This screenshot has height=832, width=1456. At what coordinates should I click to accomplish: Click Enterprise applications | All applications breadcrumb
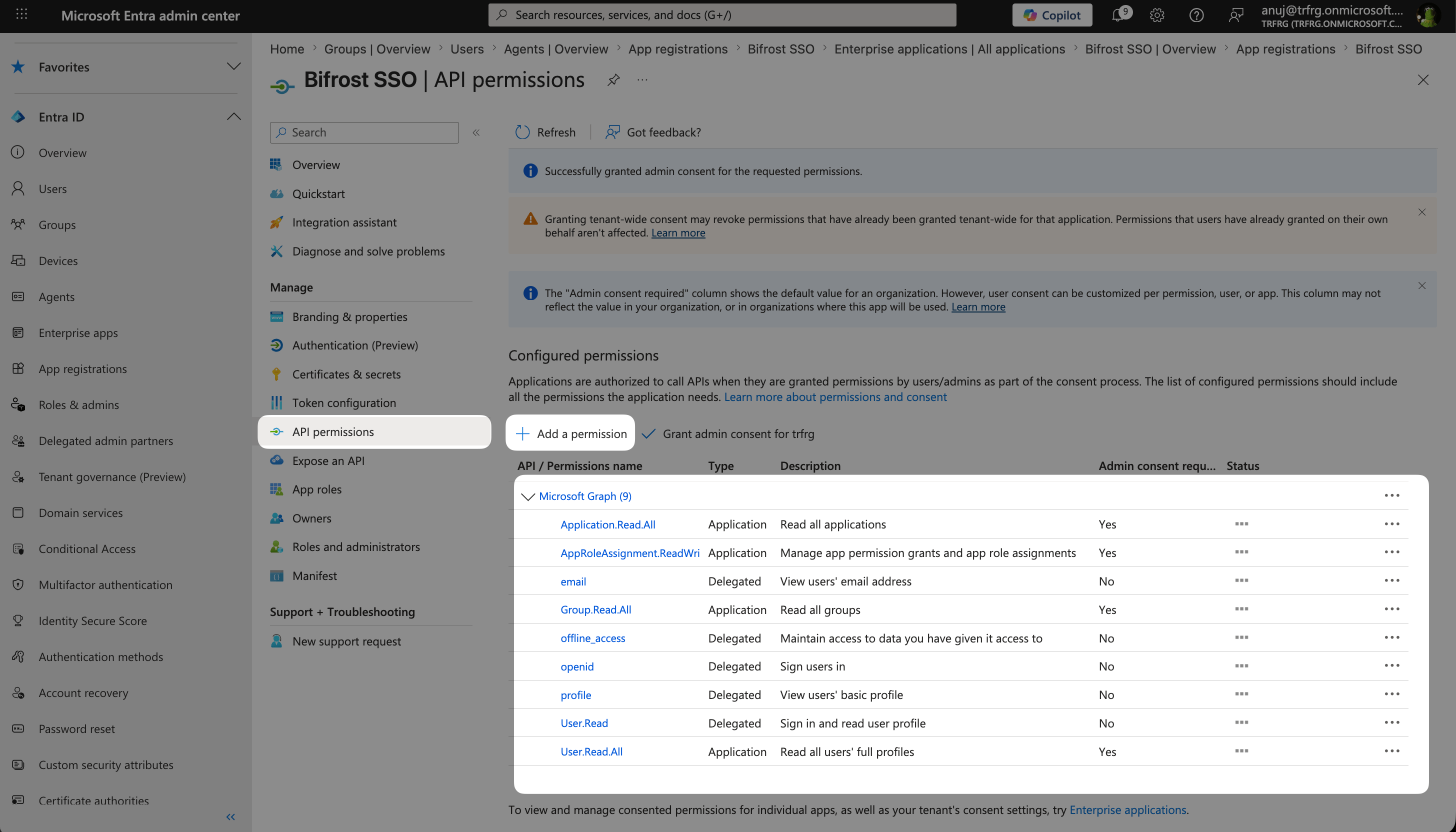[949, 49]
